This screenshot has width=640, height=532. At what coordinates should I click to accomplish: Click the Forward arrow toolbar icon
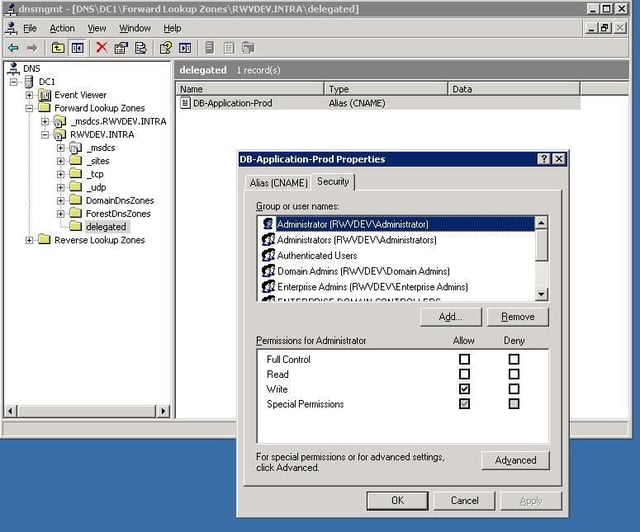pyautogui.click(x=32, y=48)
